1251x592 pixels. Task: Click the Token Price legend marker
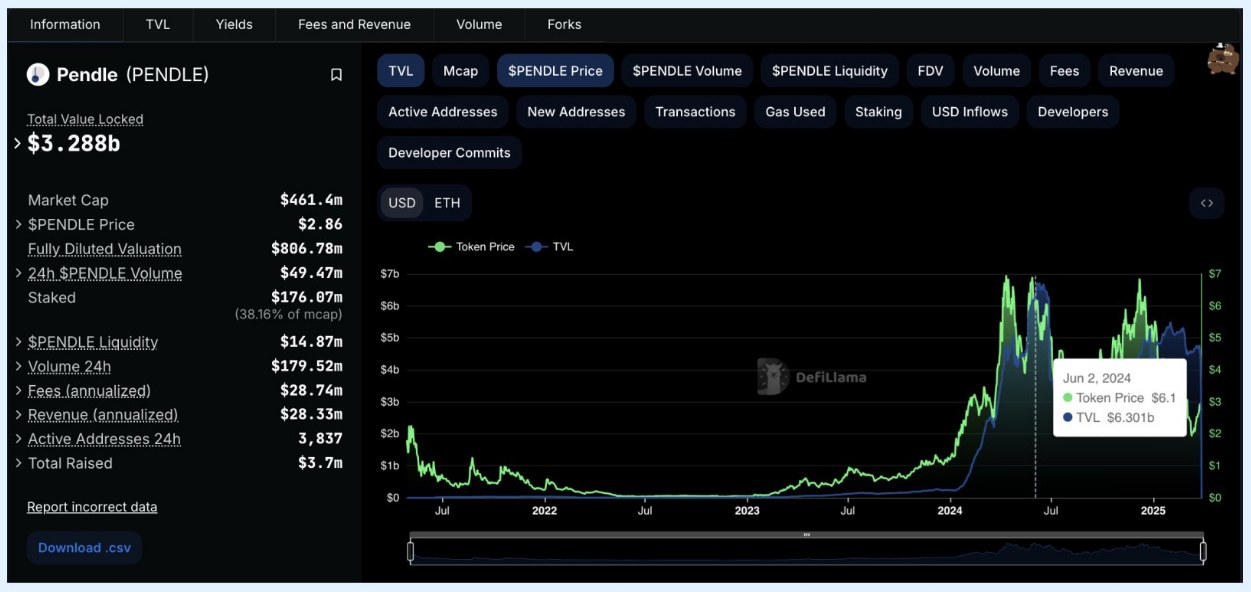[x=440, y=247]
